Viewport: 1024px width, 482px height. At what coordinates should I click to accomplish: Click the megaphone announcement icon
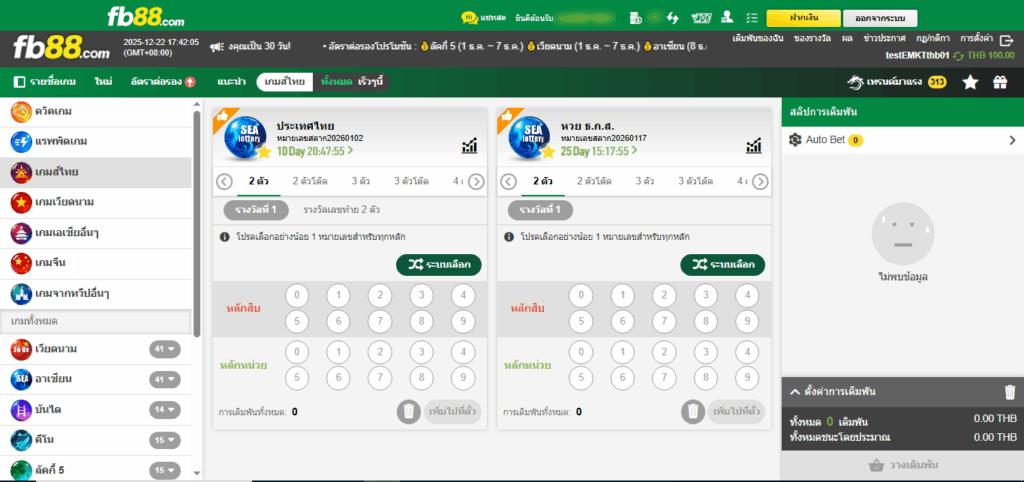pos(217,46)
